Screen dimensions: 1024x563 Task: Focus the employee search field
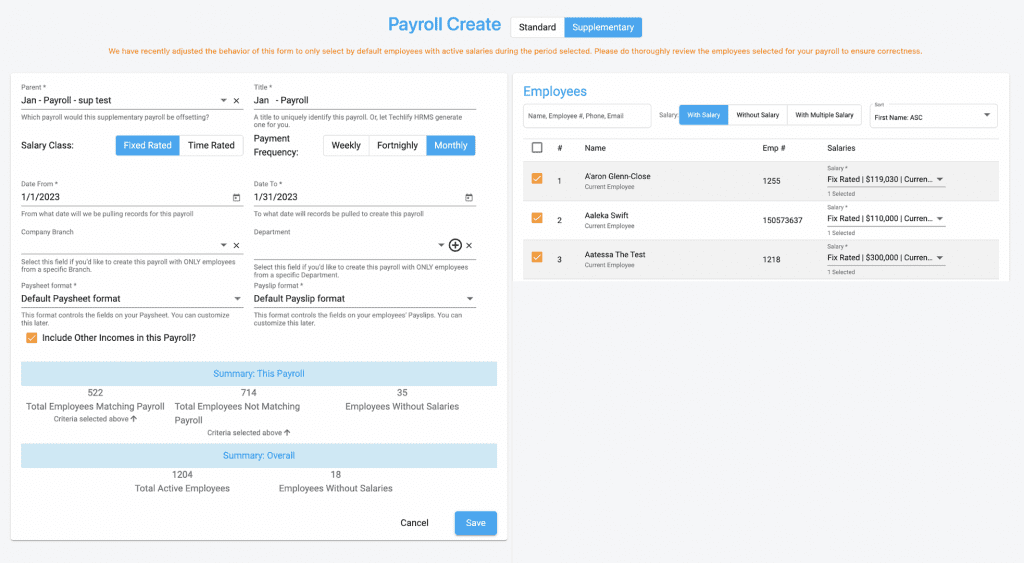pos(587,116)
